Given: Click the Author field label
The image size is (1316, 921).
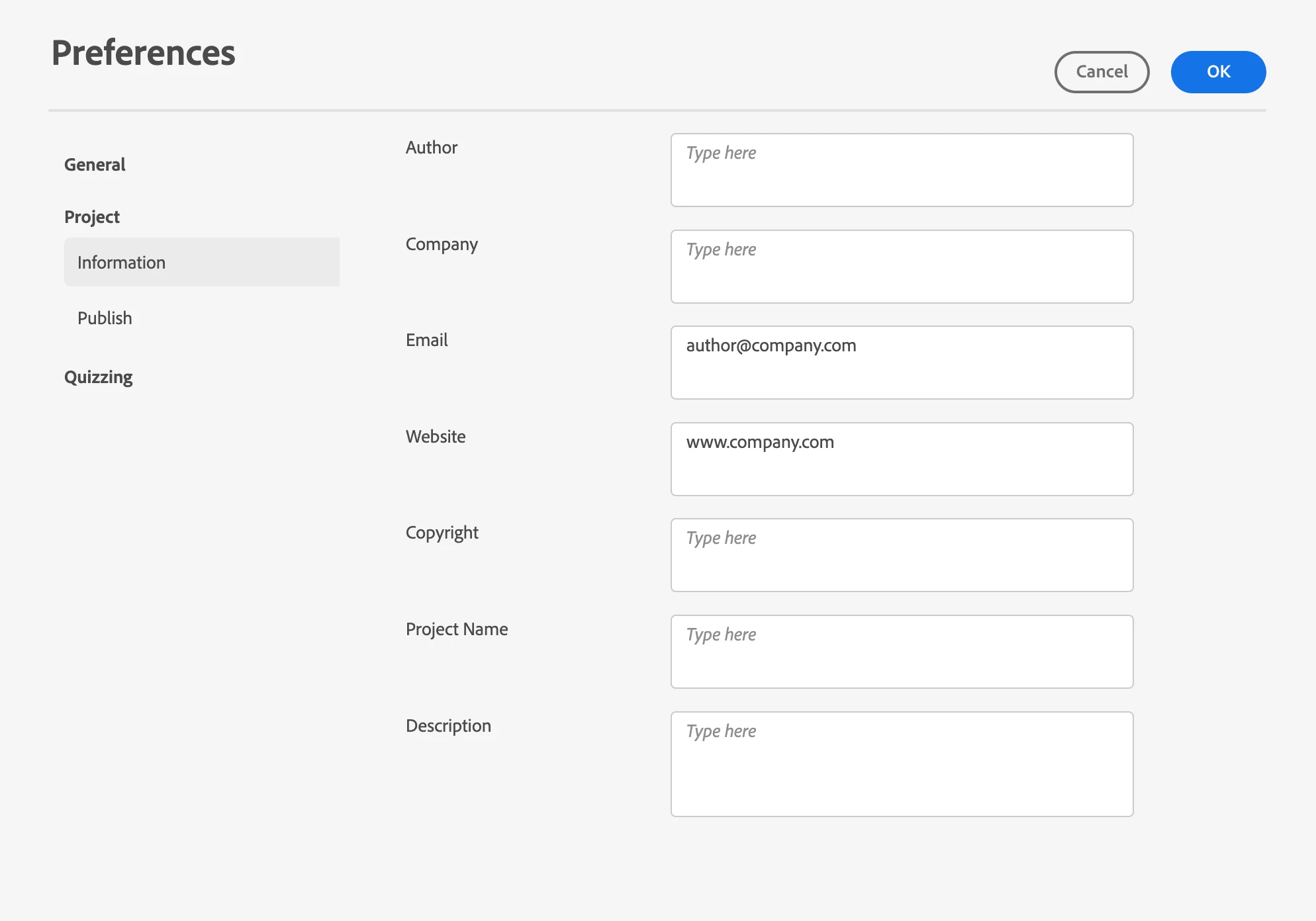Looking at the screenshot, I should (432, 148).
